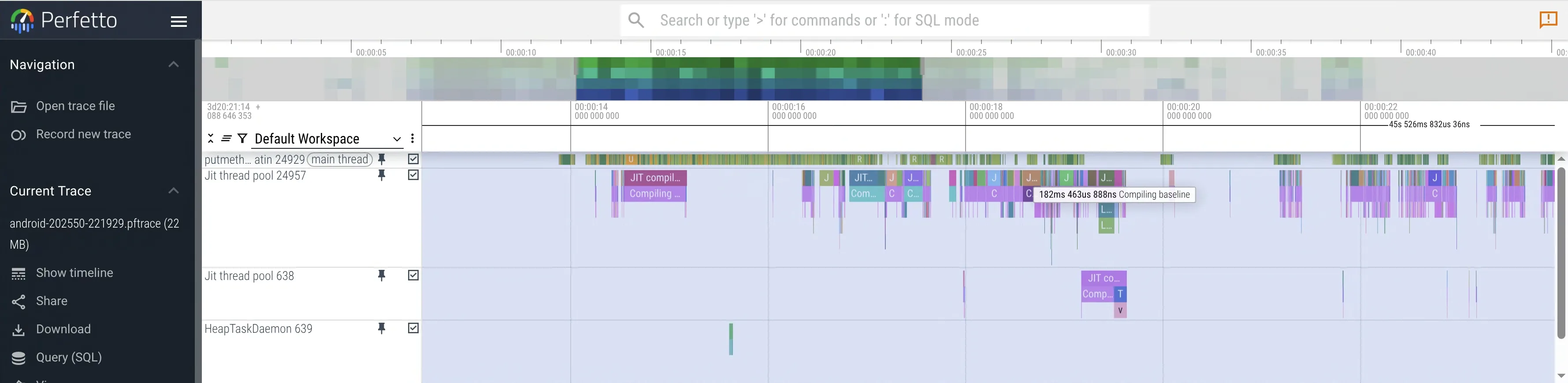Image resolution: width=1568 pixels, height=383 pixels.
Task: Select JIT co... slice in pool 638
Action: click(1104, 278)
